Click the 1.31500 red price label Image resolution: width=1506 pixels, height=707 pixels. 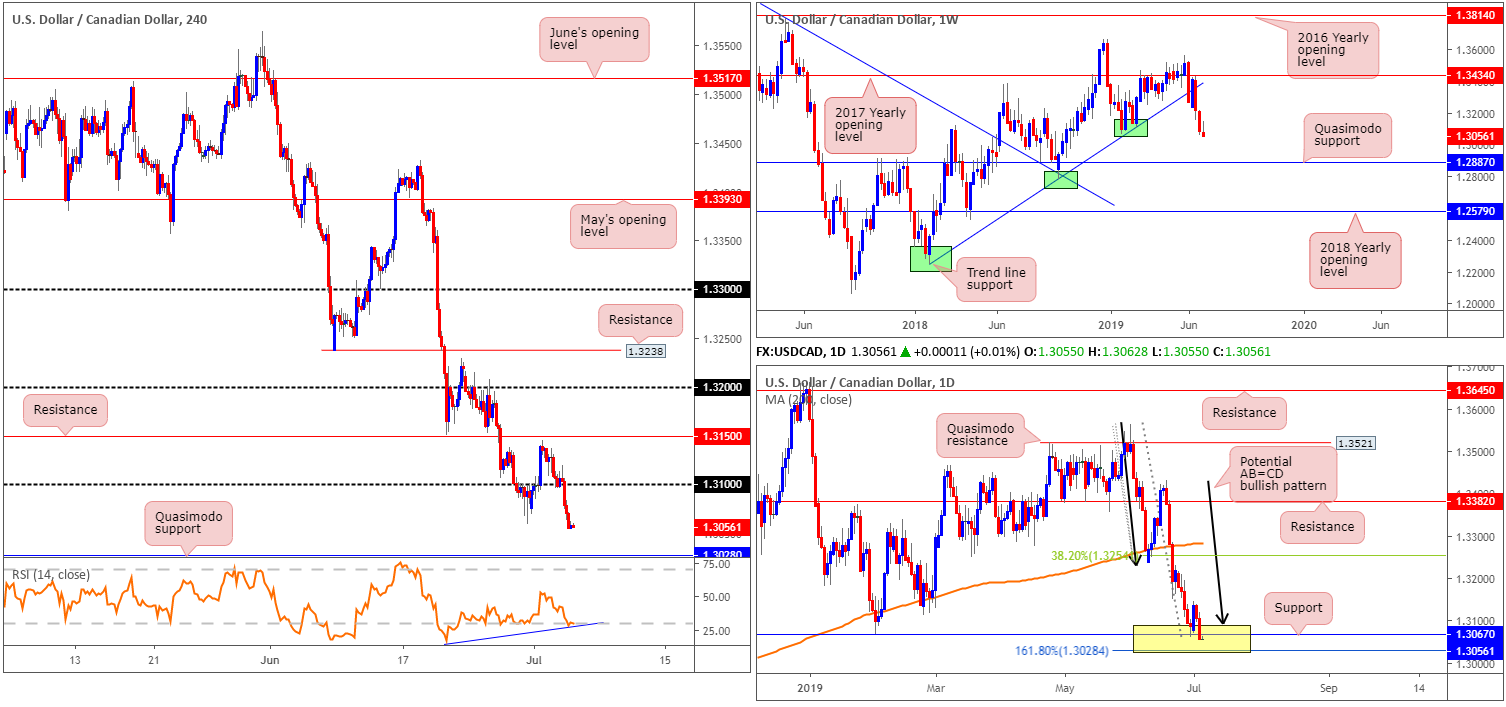[720, 436]
